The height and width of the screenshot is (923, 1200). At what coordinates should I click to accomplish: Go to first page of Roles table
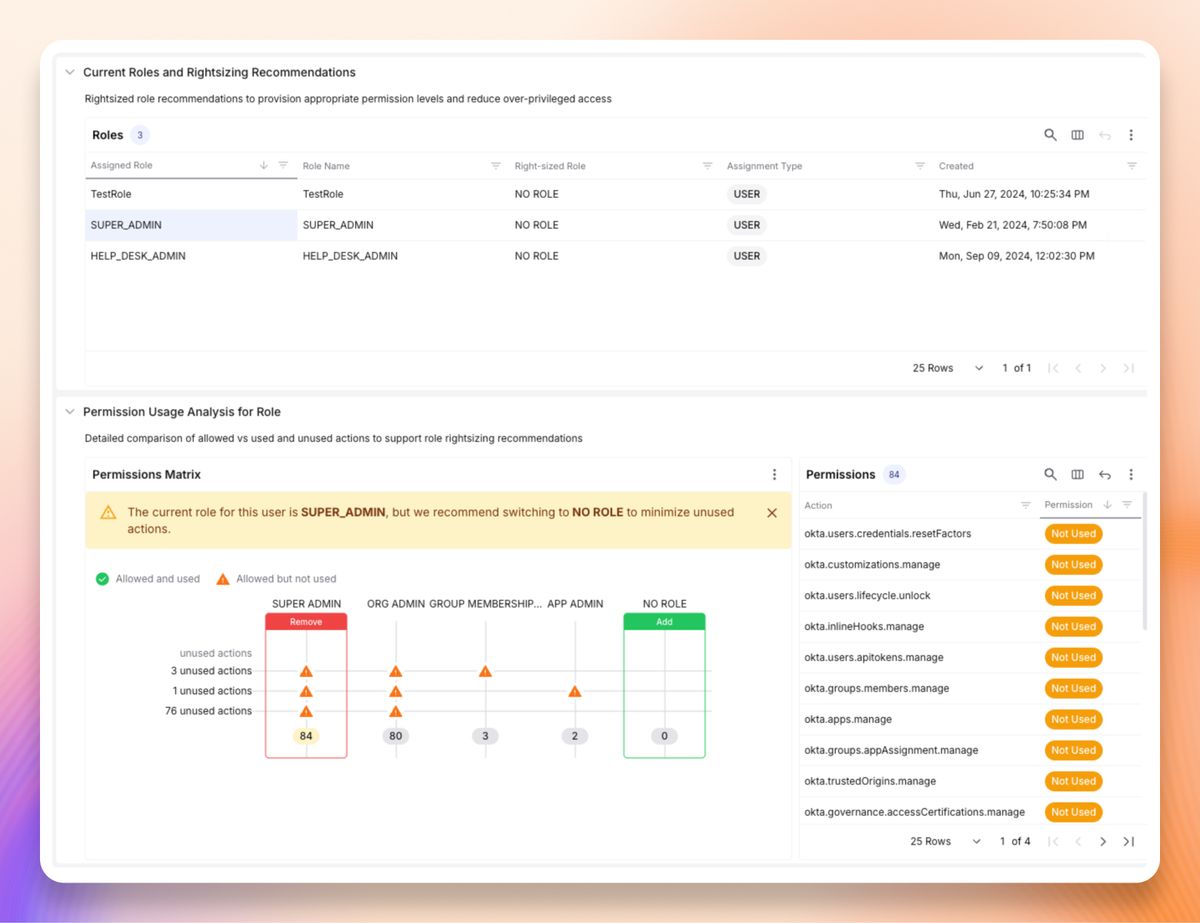1053,368
